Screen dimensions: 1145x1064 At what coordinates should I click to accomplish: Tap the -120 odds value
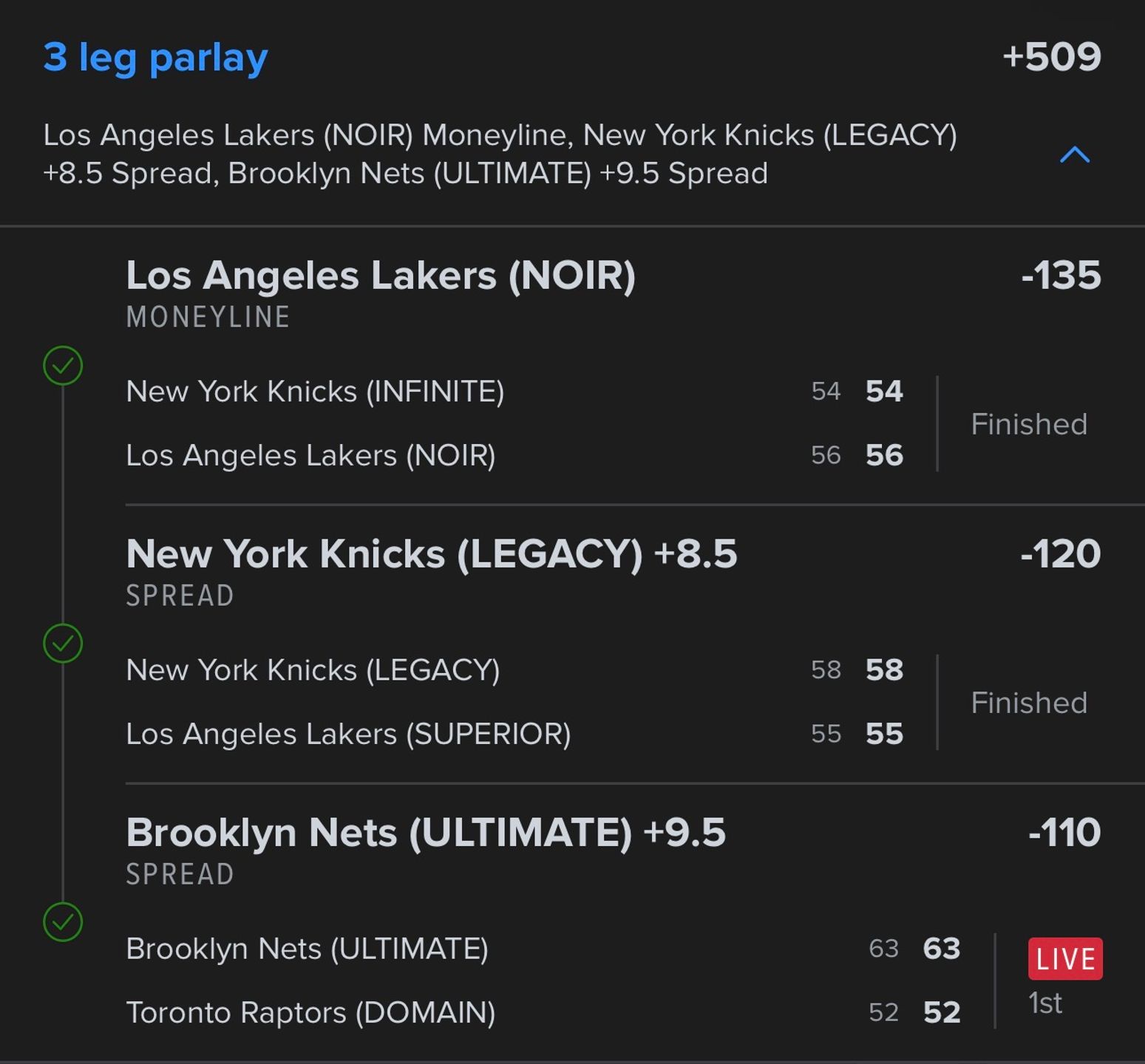[1060, 554]
